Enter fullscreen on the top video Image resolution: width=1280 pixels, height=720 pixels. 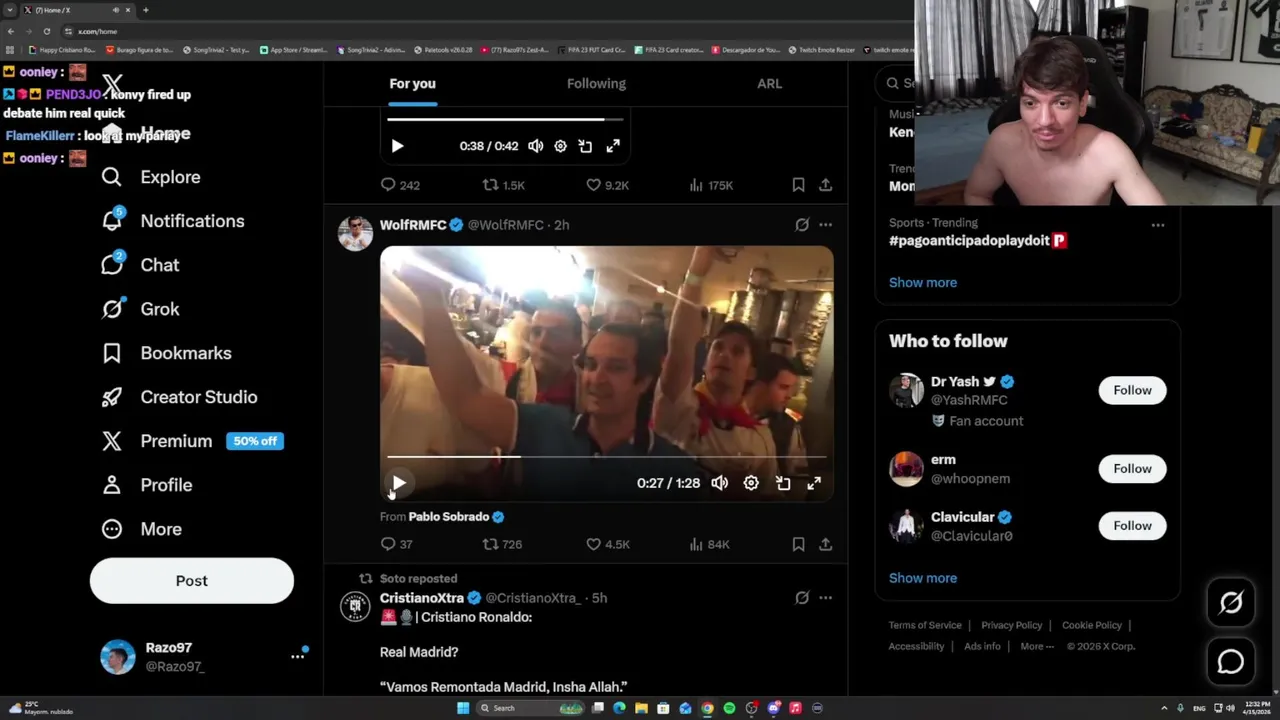coord(613,146)
